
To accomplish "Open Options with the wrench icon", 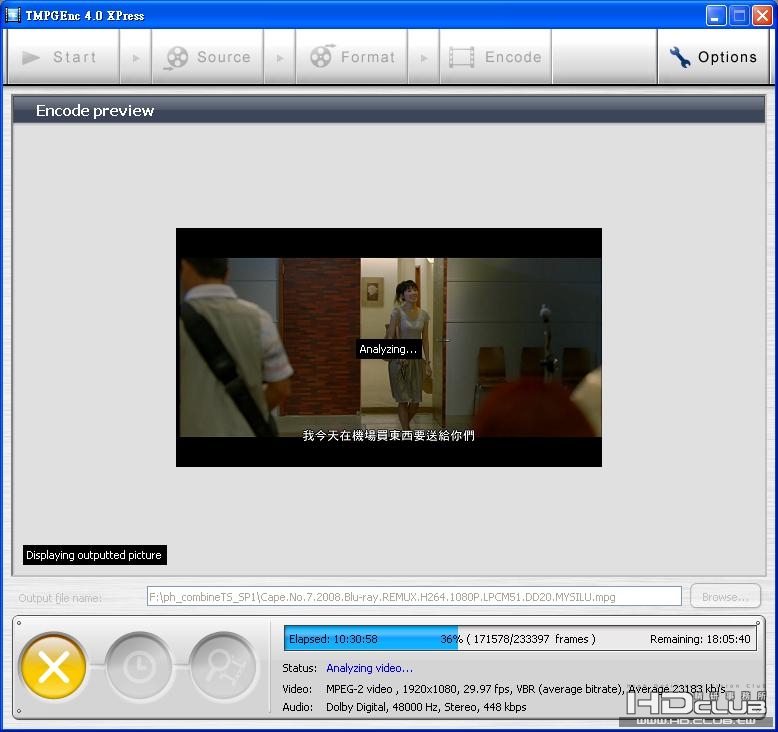I will click(x=713, y=57).
